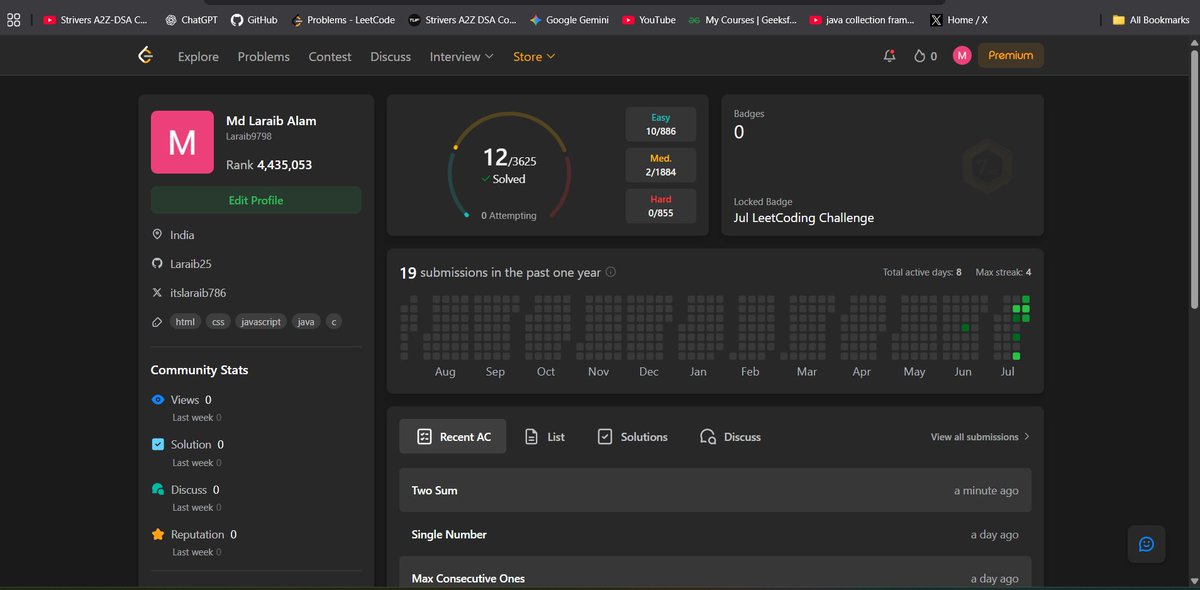Image resolution: width=1200 pixels, height=590 pixels.
Task: Click the solved progress ring 12/3625
Action: [x=509, y=167]
